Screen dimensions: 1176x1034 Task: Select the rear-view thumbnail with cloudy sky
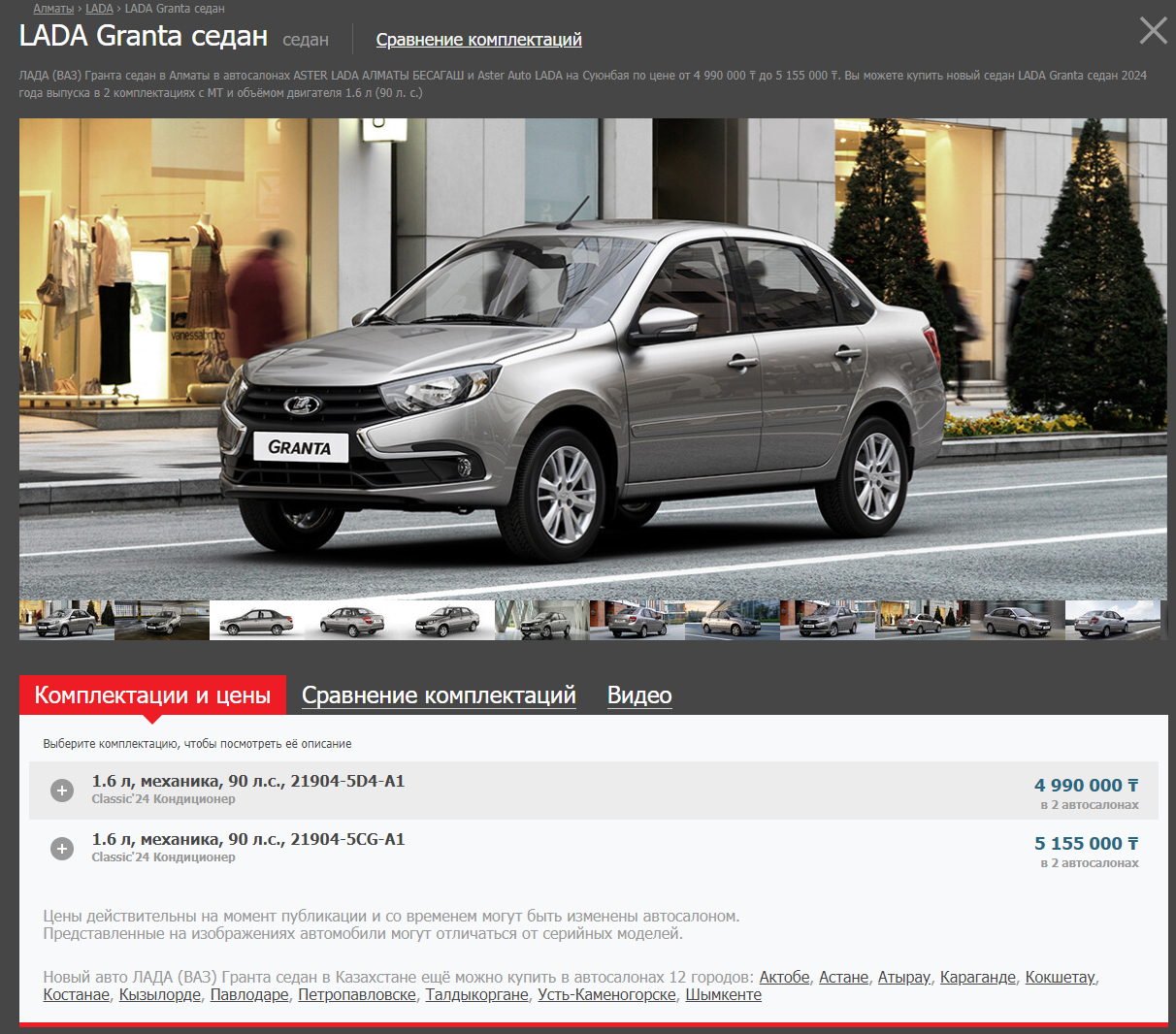point(1113,620)
